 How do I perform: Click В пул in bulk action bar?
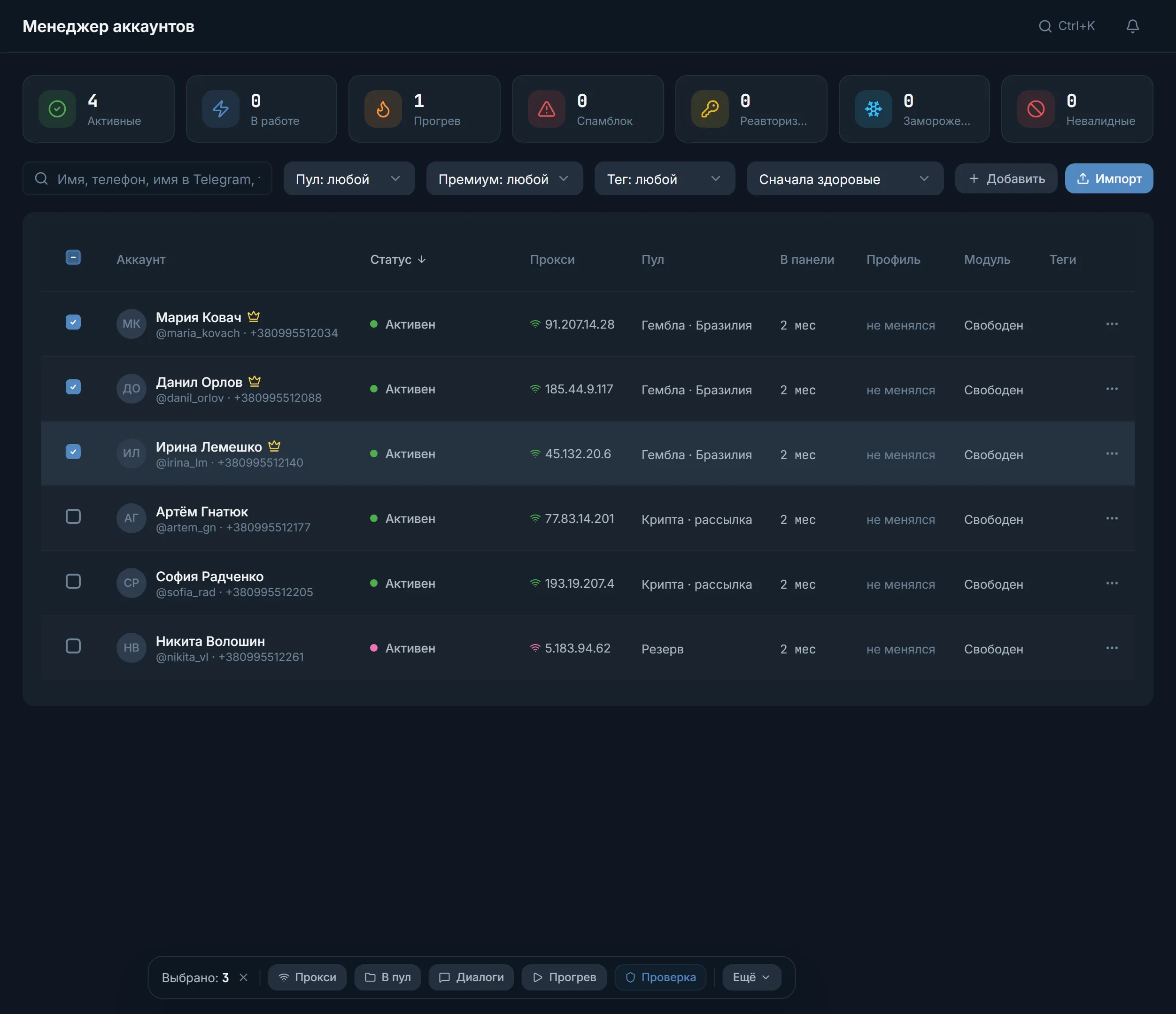click(387, 977)
